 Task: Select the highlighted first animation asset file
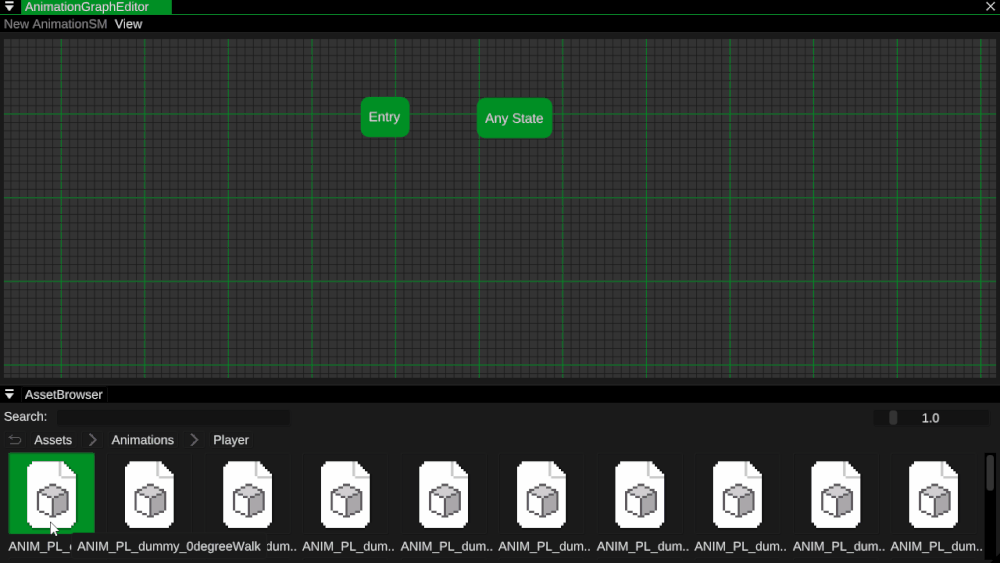[52, 494]
